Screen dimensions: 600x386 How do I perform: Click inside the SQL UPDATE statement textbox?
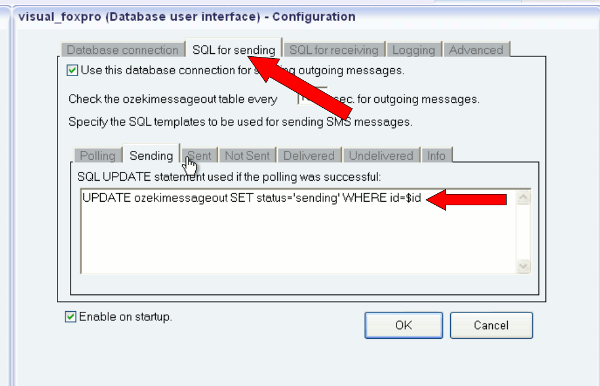click(298, 231)
